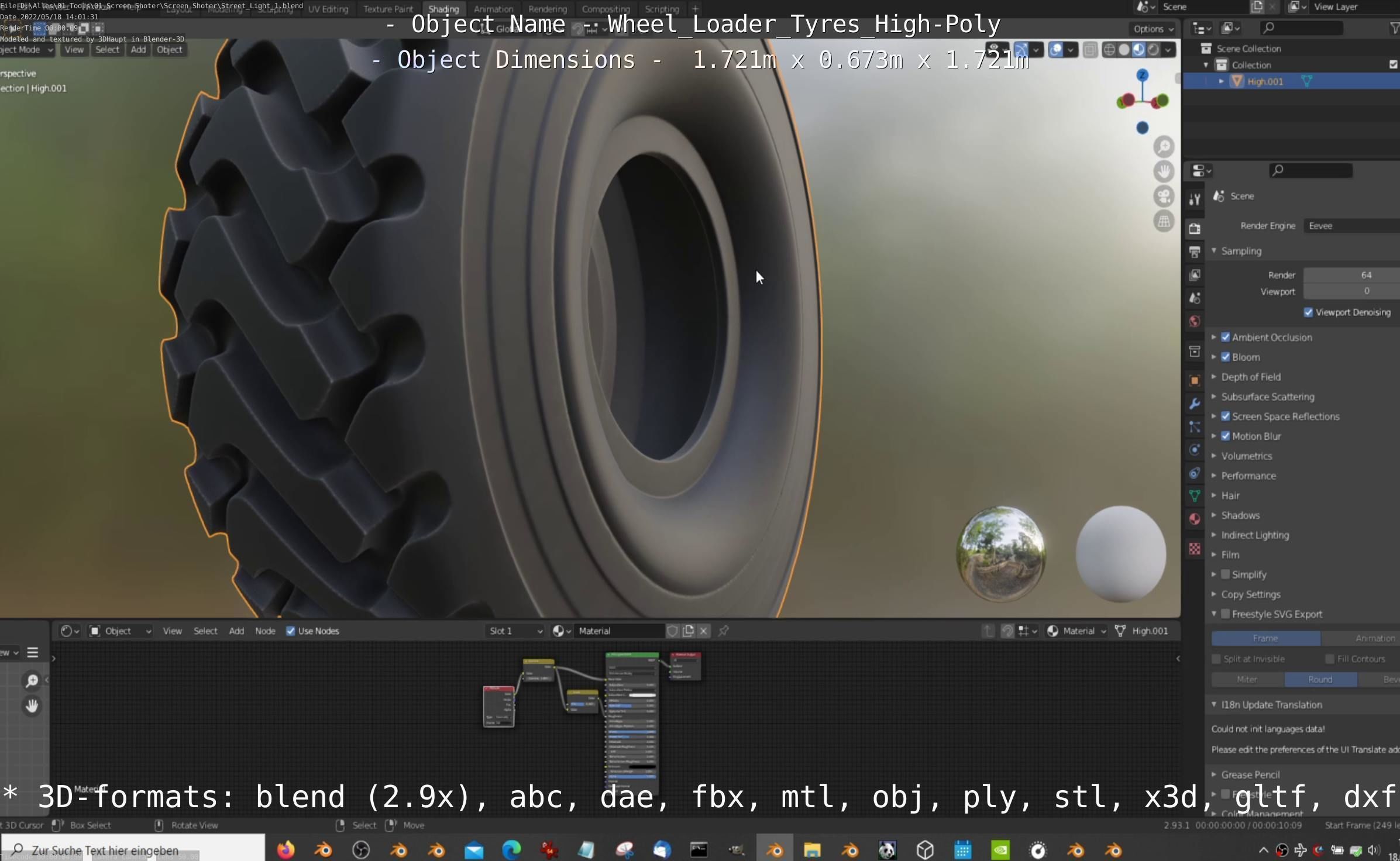Click the Frame button in SVG Export

(x=1265, y=638)
